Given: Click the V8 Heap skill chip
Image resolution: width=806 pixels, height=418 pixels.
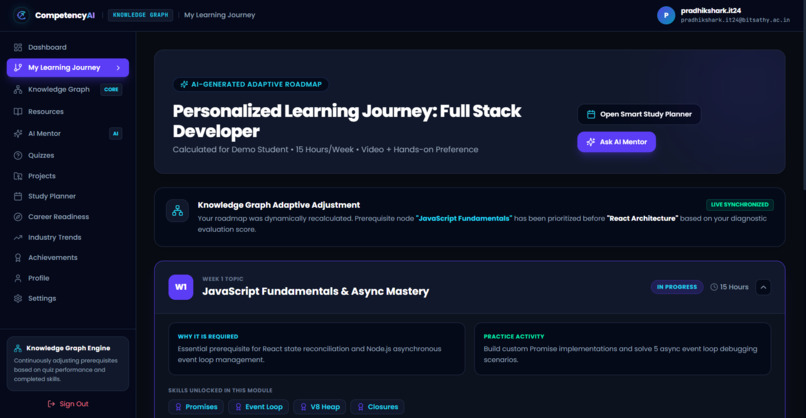Looking at the screenshot, I should (320, 407).
